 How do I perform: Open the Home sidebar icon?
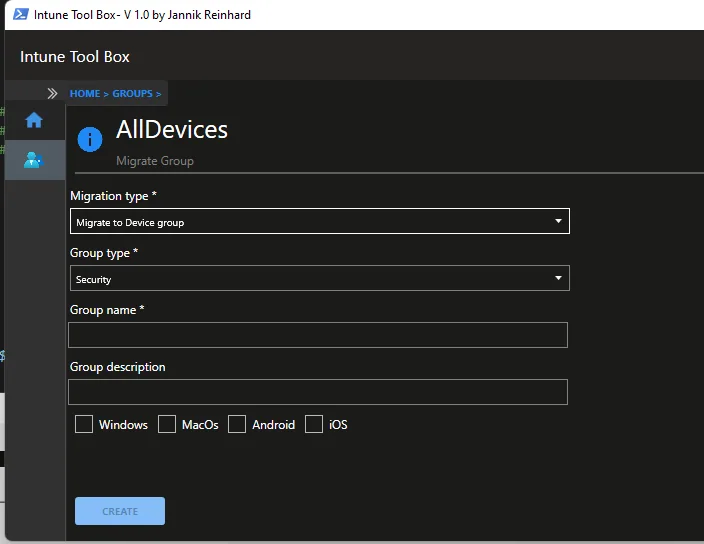click(34, 120)
